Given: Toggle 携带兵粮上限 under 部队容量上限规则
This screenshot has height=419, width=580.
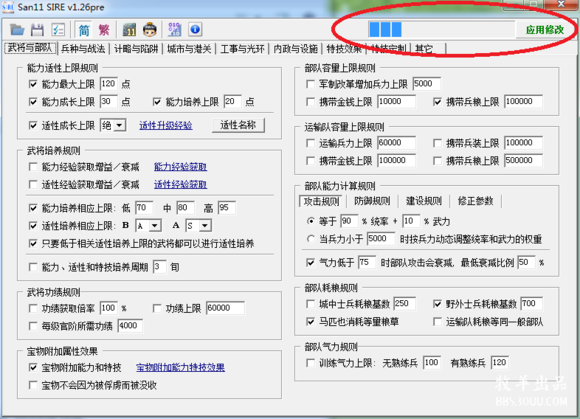Looking at the screenshot, I should 438,102.
